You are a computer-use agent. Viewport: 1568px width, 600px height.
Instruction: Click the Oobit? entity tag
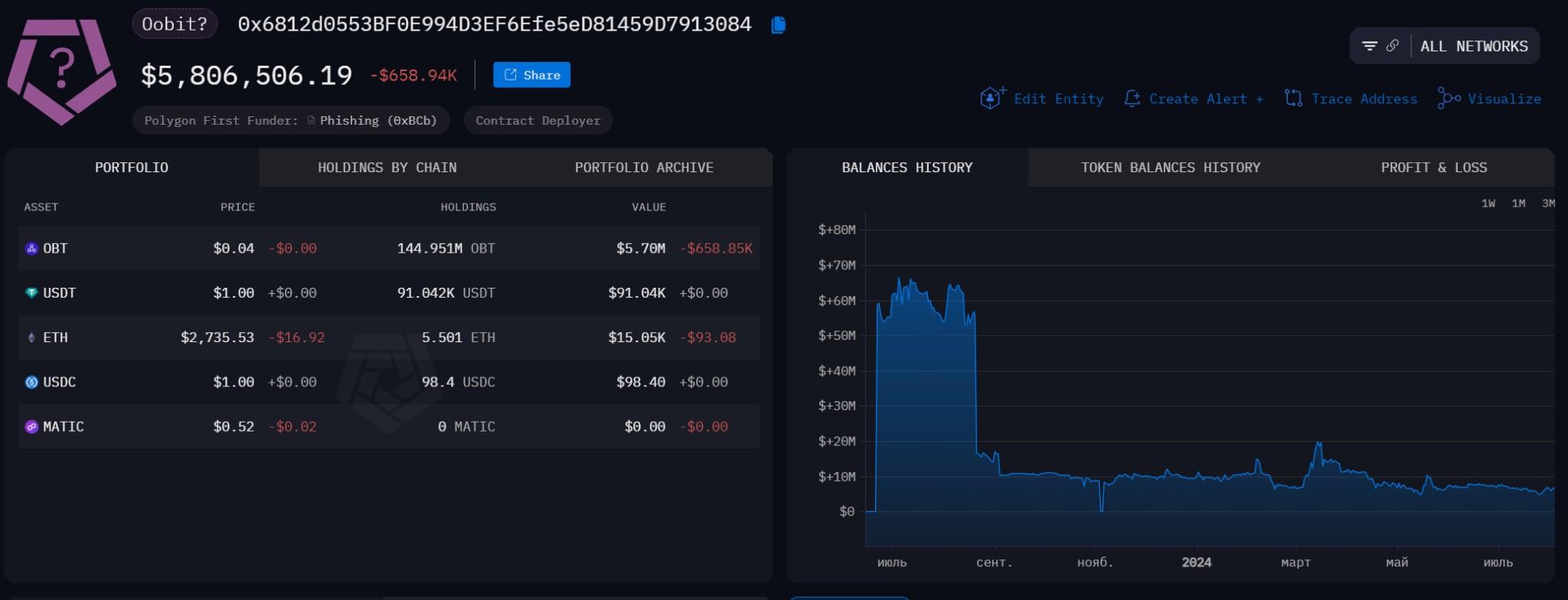pyautogui.click(x=175, y=24)
